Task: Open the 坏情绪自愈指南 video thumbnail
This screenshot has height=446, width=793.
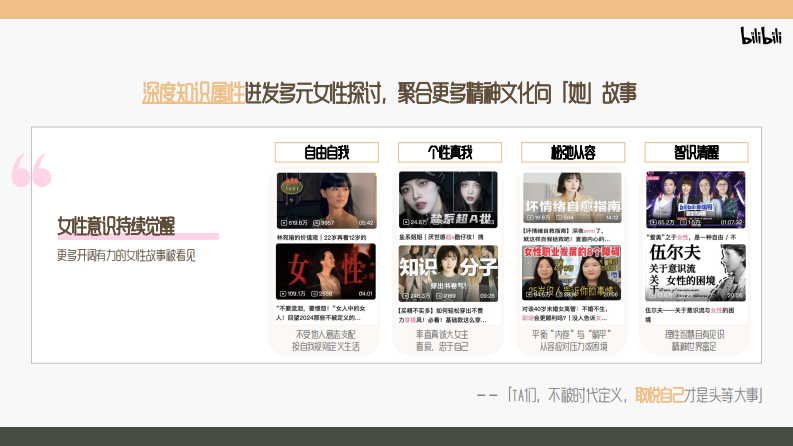Action: coord(572,199)
